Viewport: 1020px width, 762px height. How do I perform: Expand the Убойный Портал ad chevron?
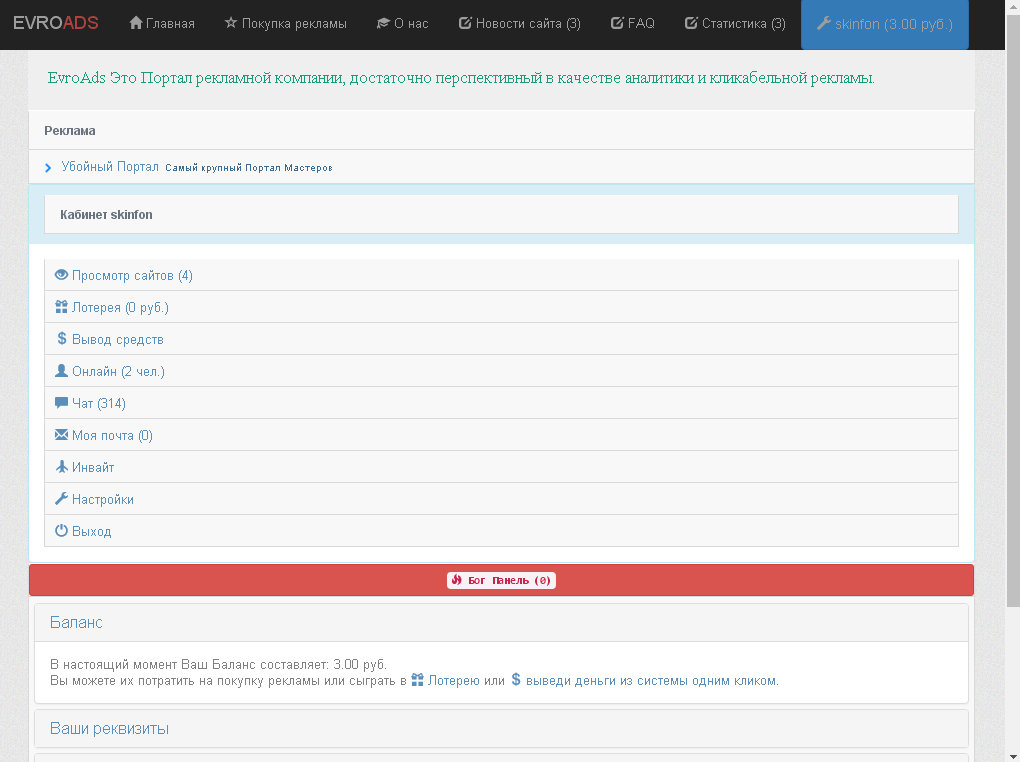[x=48, y=168]
